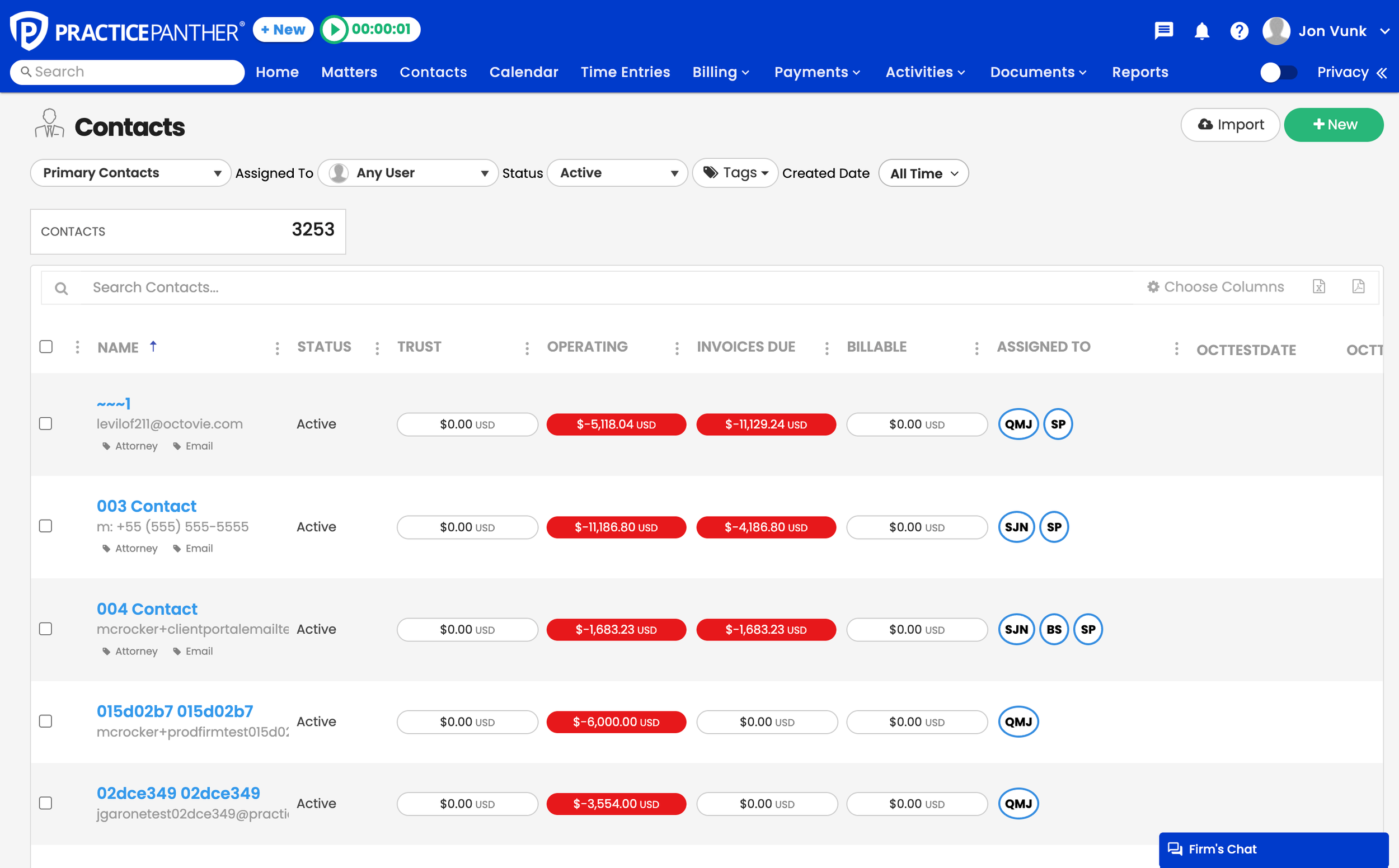This screenshot has height=868, width=1399.
Task: Navigate to the Matters menu
Action: 349,72
